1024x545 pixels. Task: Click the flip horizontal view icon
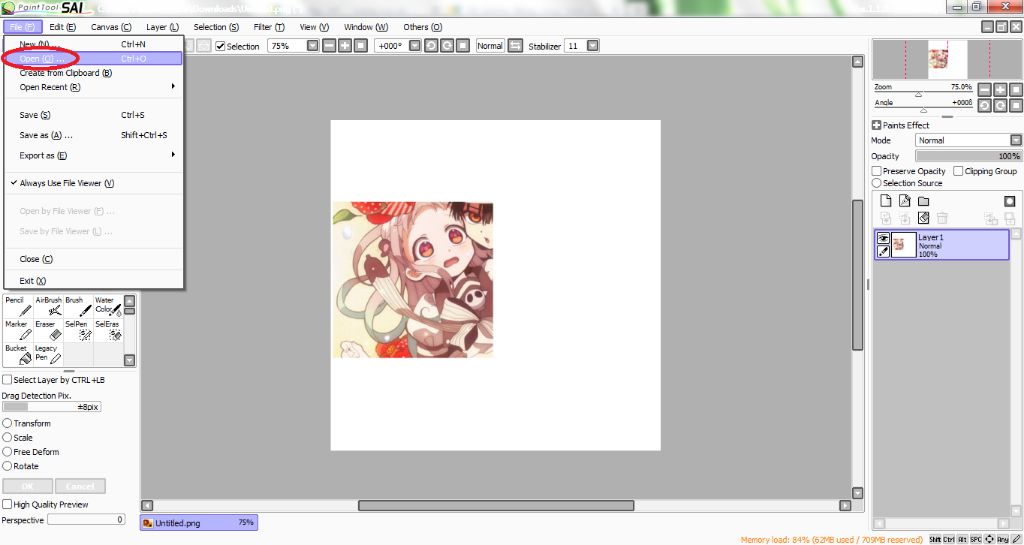(515, 46)
